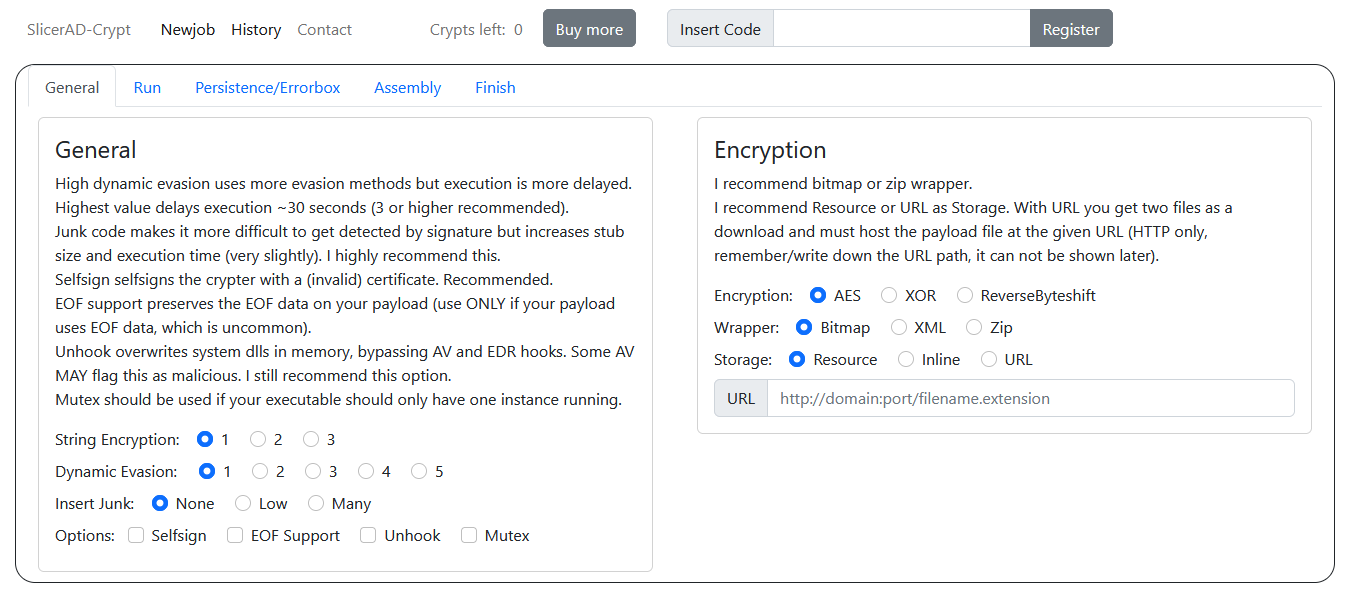Focus the Insert Code text field
The width and height of the screenshot is (1345, 590).
902,29
